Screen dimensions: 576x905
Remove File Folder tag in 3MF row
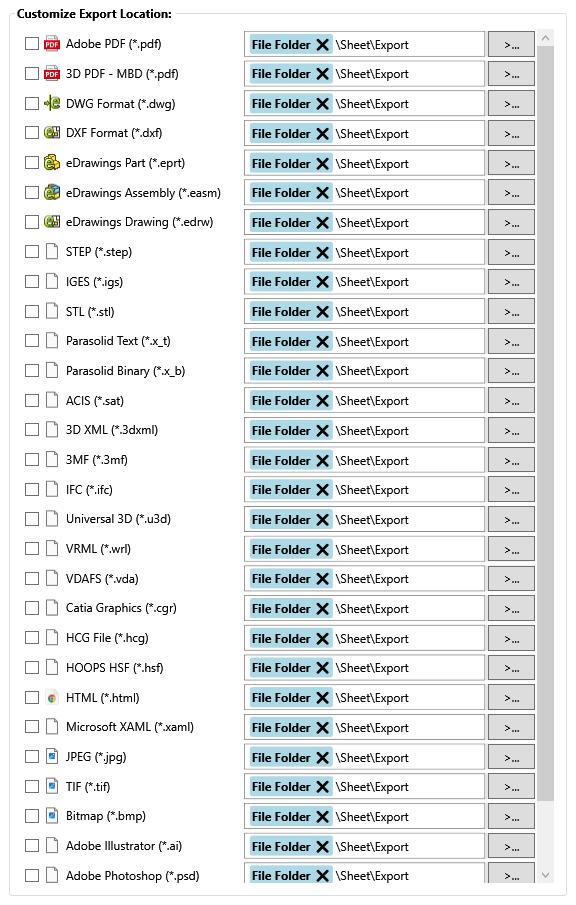[x=323, y=460]
